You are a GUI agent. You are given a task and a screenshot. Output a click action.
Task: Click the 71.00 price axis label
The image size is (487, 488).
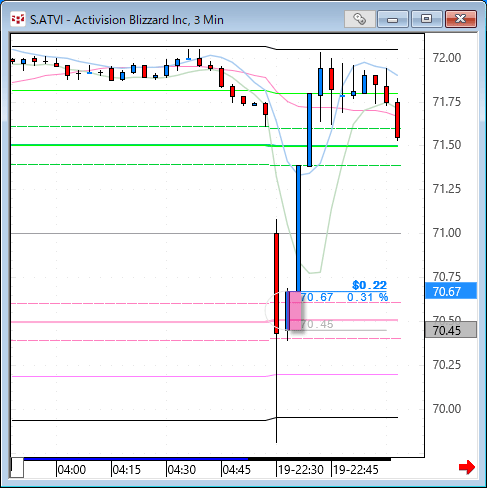click(x=447, y=233)
